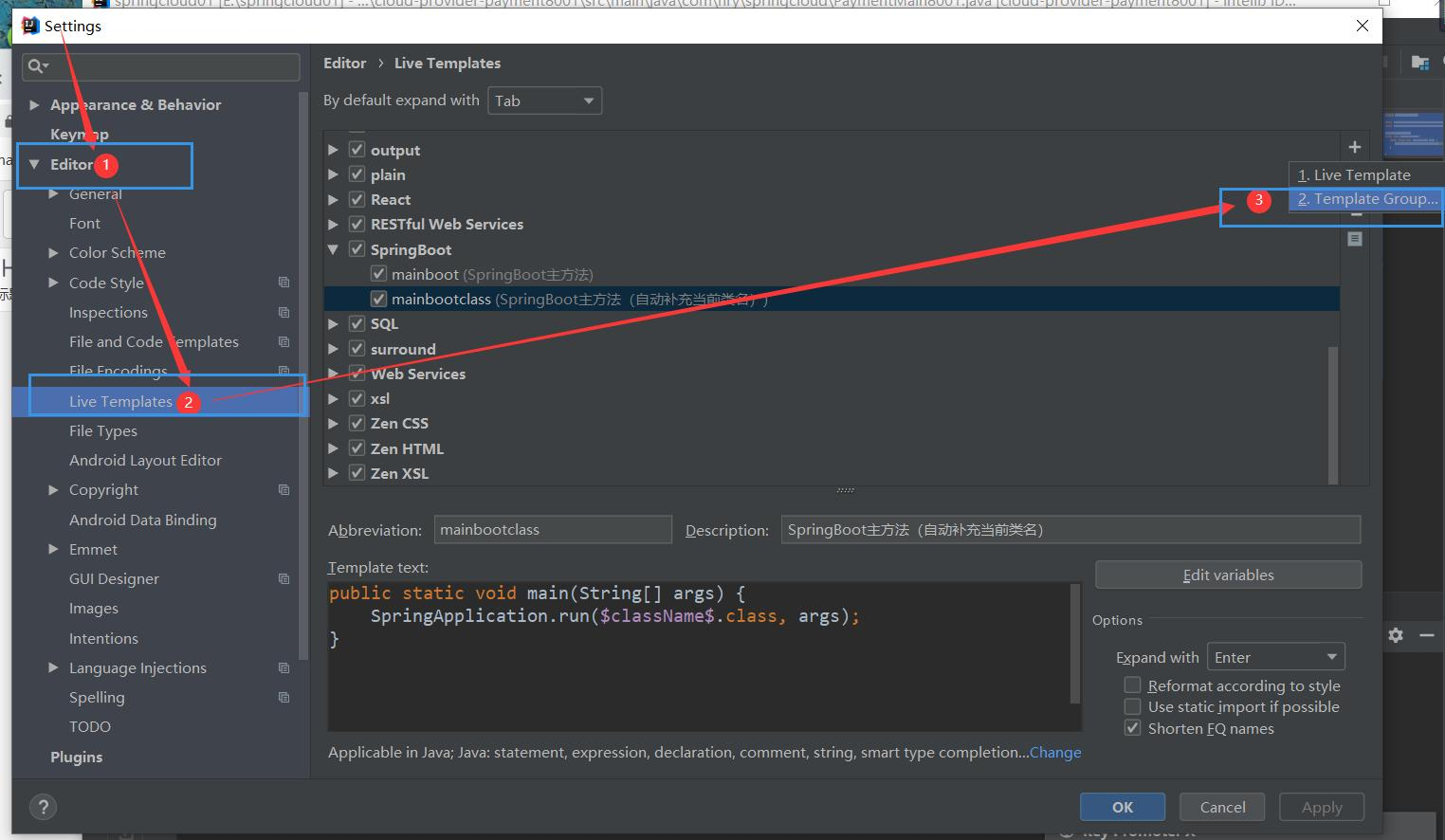Image resolution: width=1445 pixels, height=840 pixels.
Task: Expand the Color Scheme tree node
Action: click(x=54, y=252)
